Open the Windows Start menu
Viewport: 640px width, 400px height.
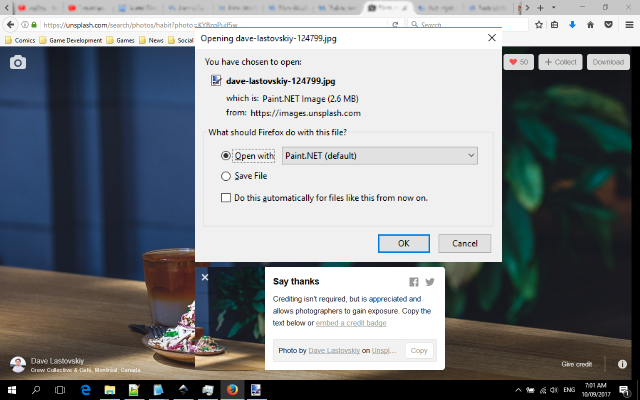[12, 390]
